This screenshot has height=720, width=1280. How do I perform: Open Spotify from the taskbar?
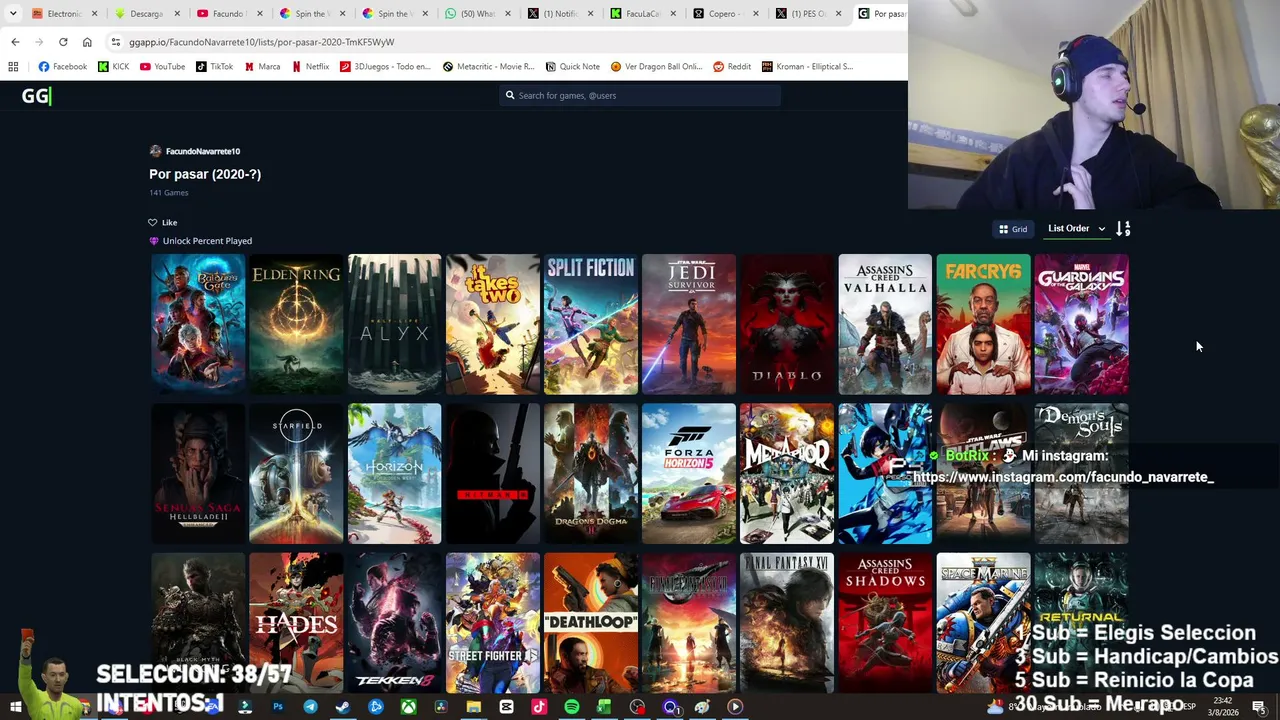(x=571, y=707)
